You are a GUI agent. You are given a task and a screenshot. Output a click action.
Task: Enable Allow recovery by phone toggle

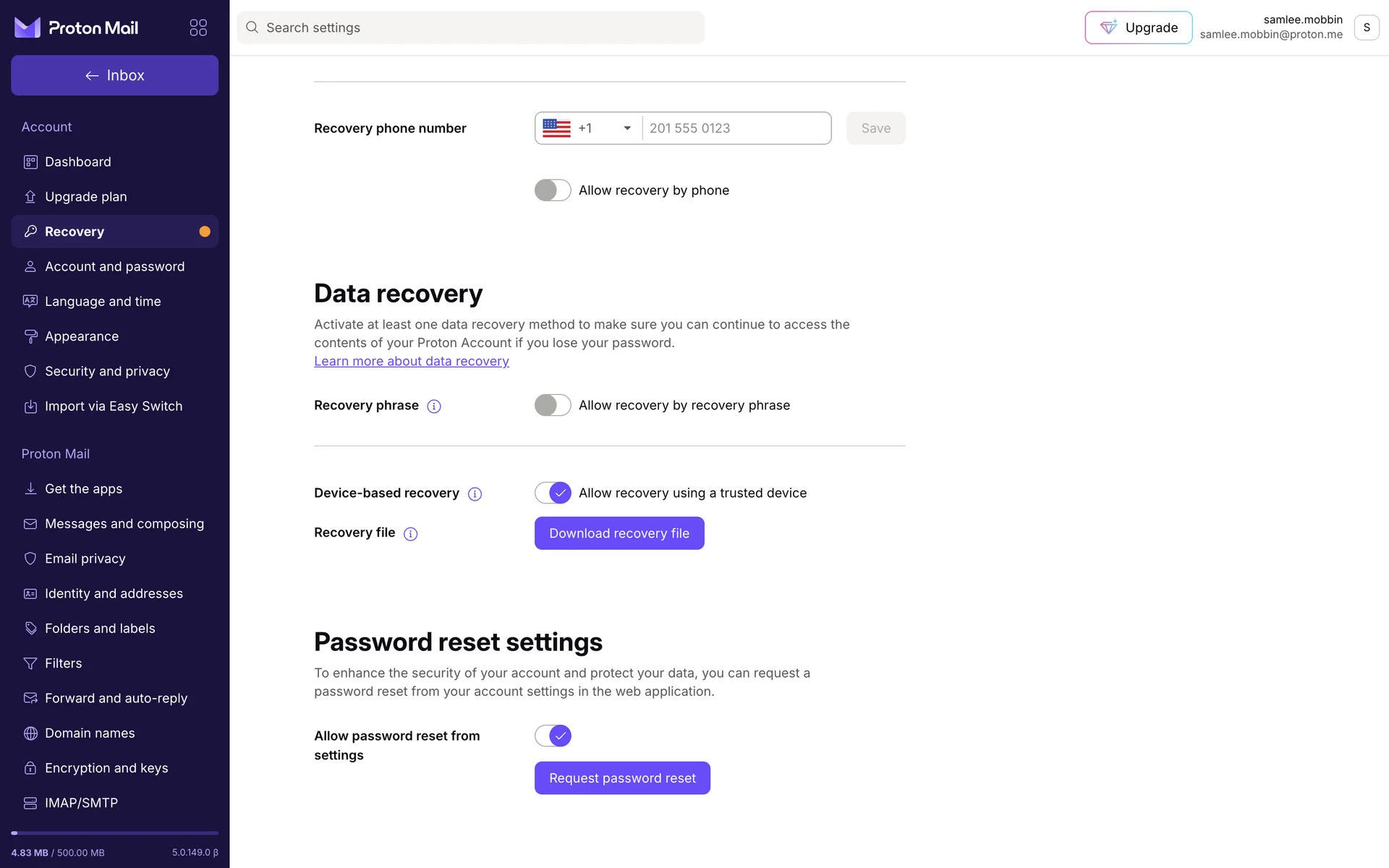pyautogui.click(x=553, y=190)
